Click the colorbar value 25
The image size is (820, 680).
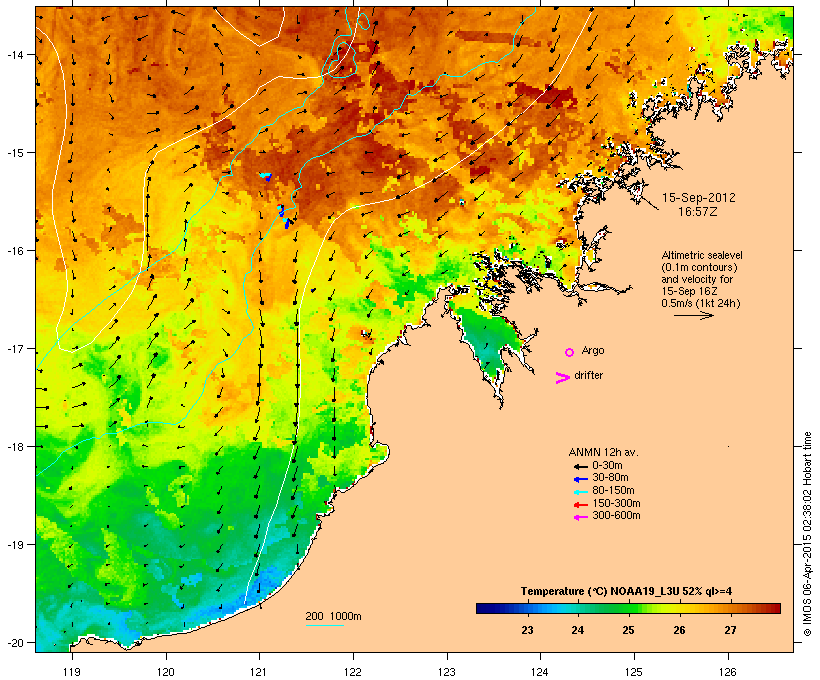point(628,630)
